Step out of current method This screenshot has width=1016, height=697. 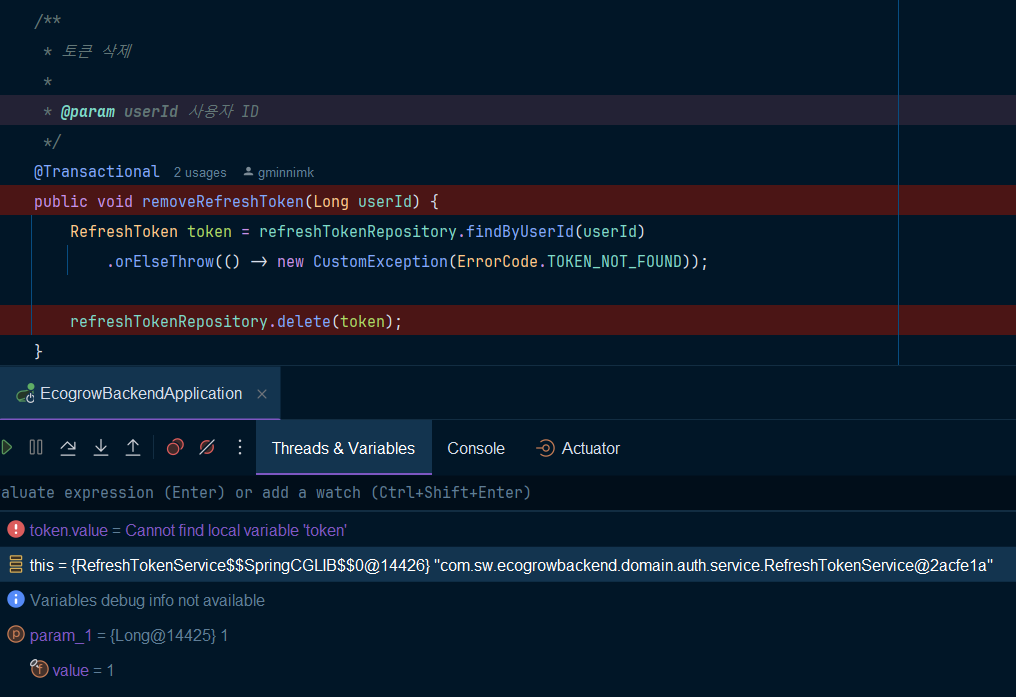pos(133,448)
